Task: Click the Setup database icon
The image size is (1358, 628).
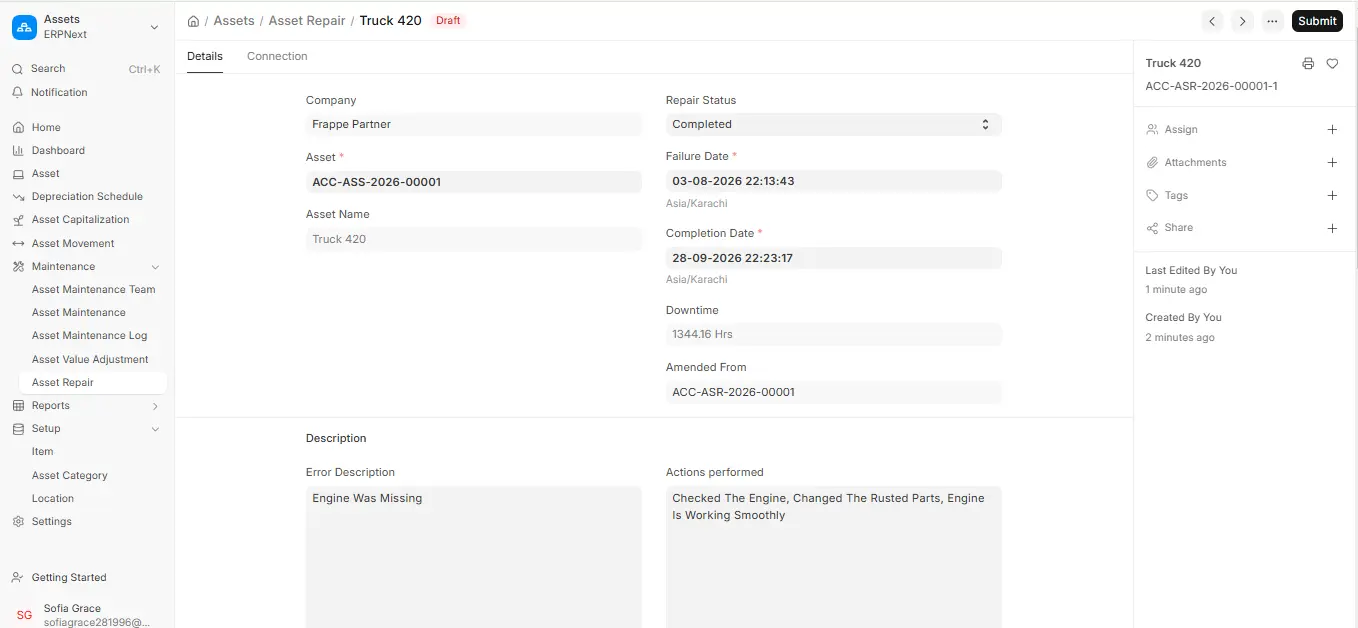Action: click(17, 428)
